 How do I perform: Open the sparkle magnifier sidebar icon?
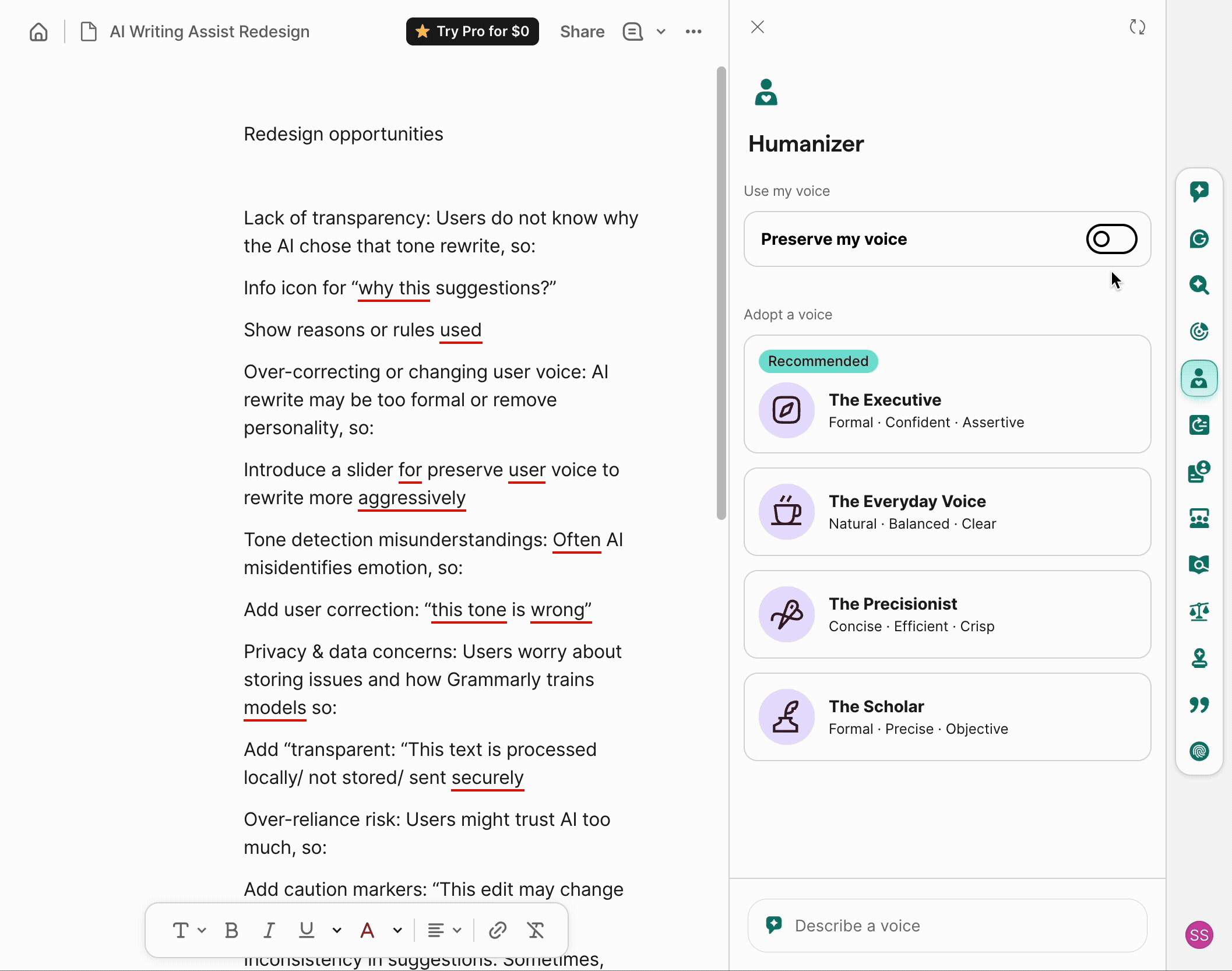pyautogui.click(x=1199, y=285)
